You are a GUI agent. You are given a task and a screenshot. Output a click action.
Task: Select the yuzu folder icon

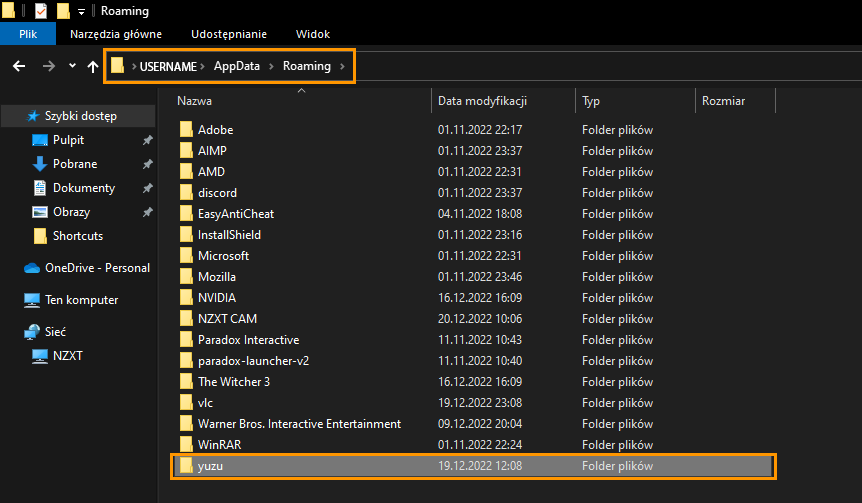pos(186,466)
